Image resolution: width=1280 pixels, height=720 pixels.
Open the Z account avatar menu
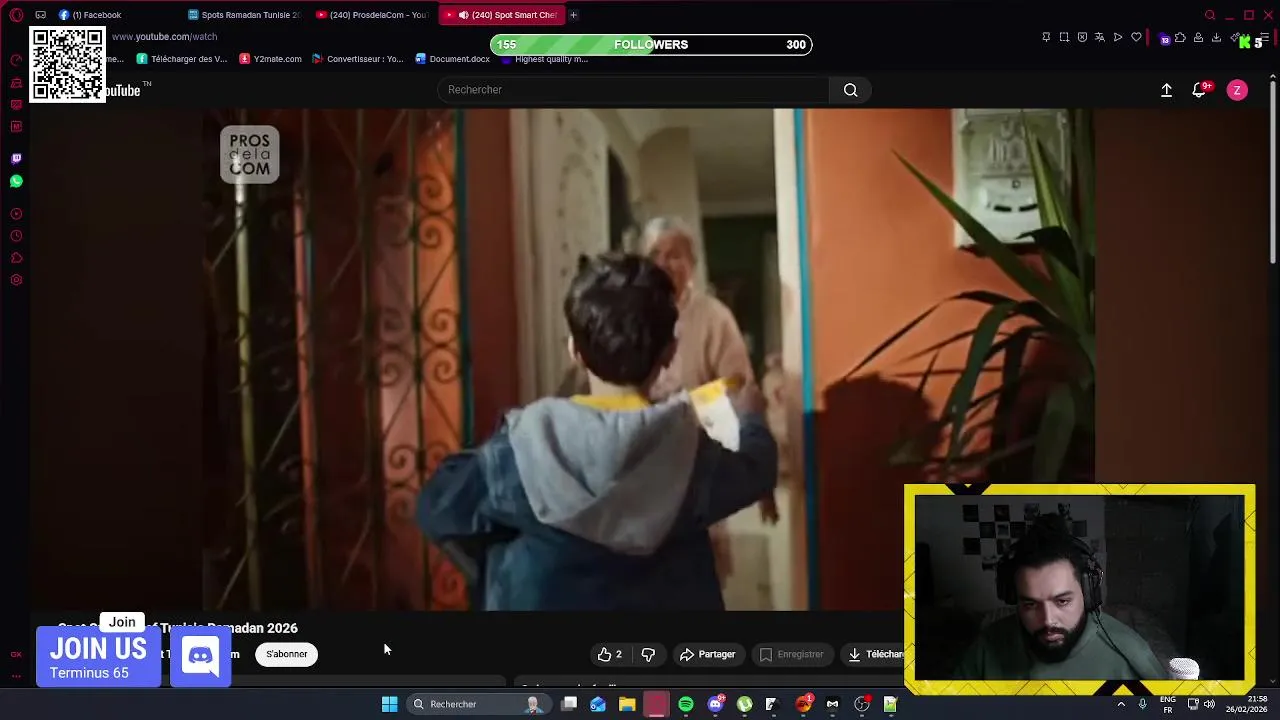tap(1237, 90)
